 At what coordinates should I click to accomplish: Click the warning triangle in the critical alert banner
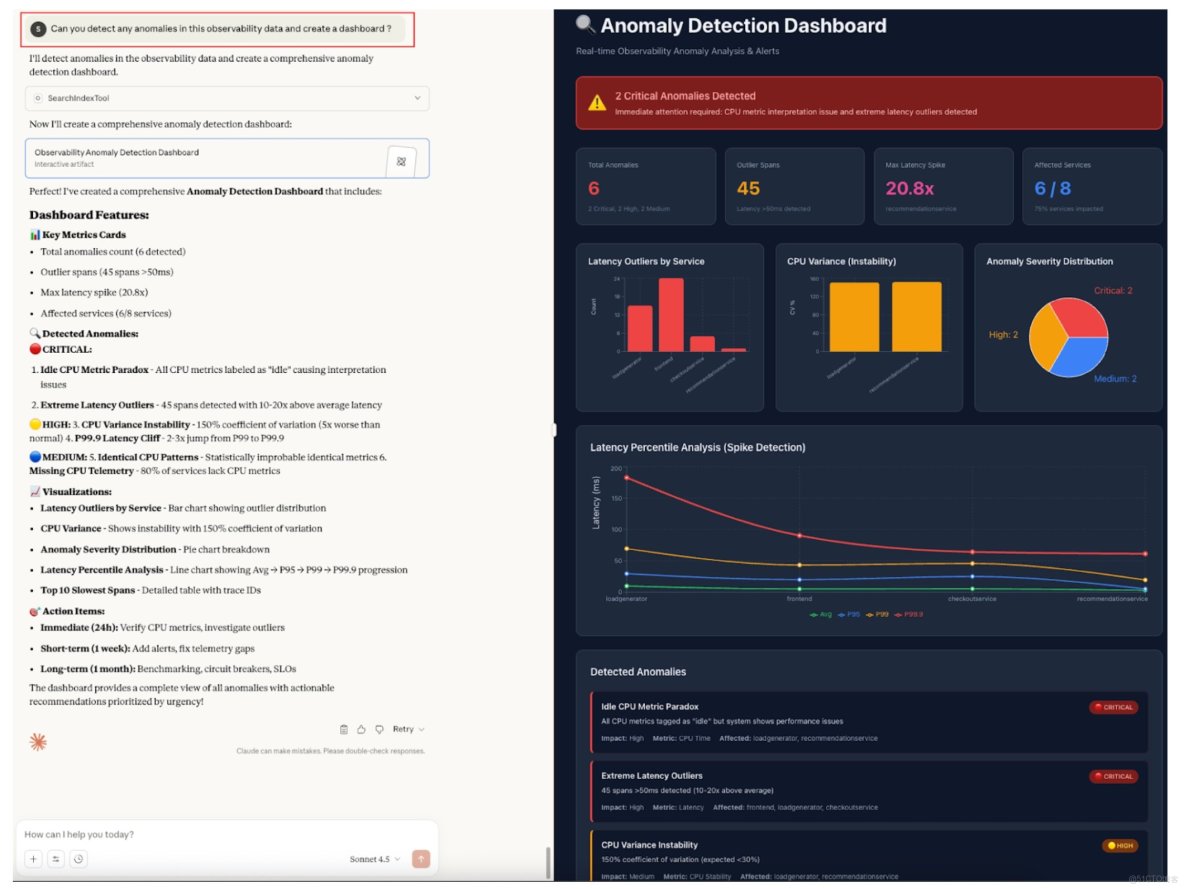[598, 103]
